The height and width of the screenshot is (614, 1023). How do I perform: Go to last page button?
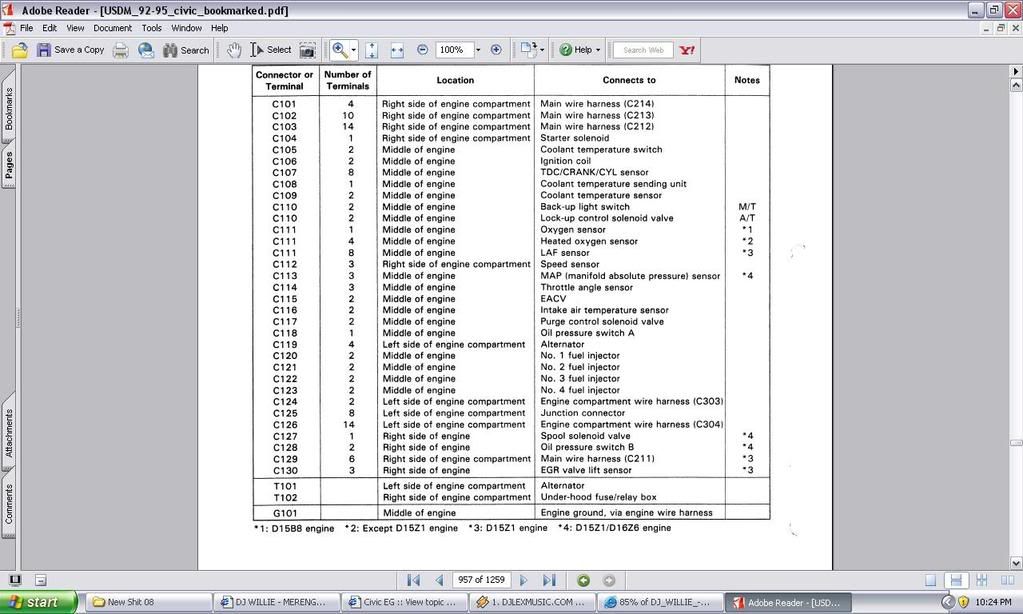click(x=549, y=580)
